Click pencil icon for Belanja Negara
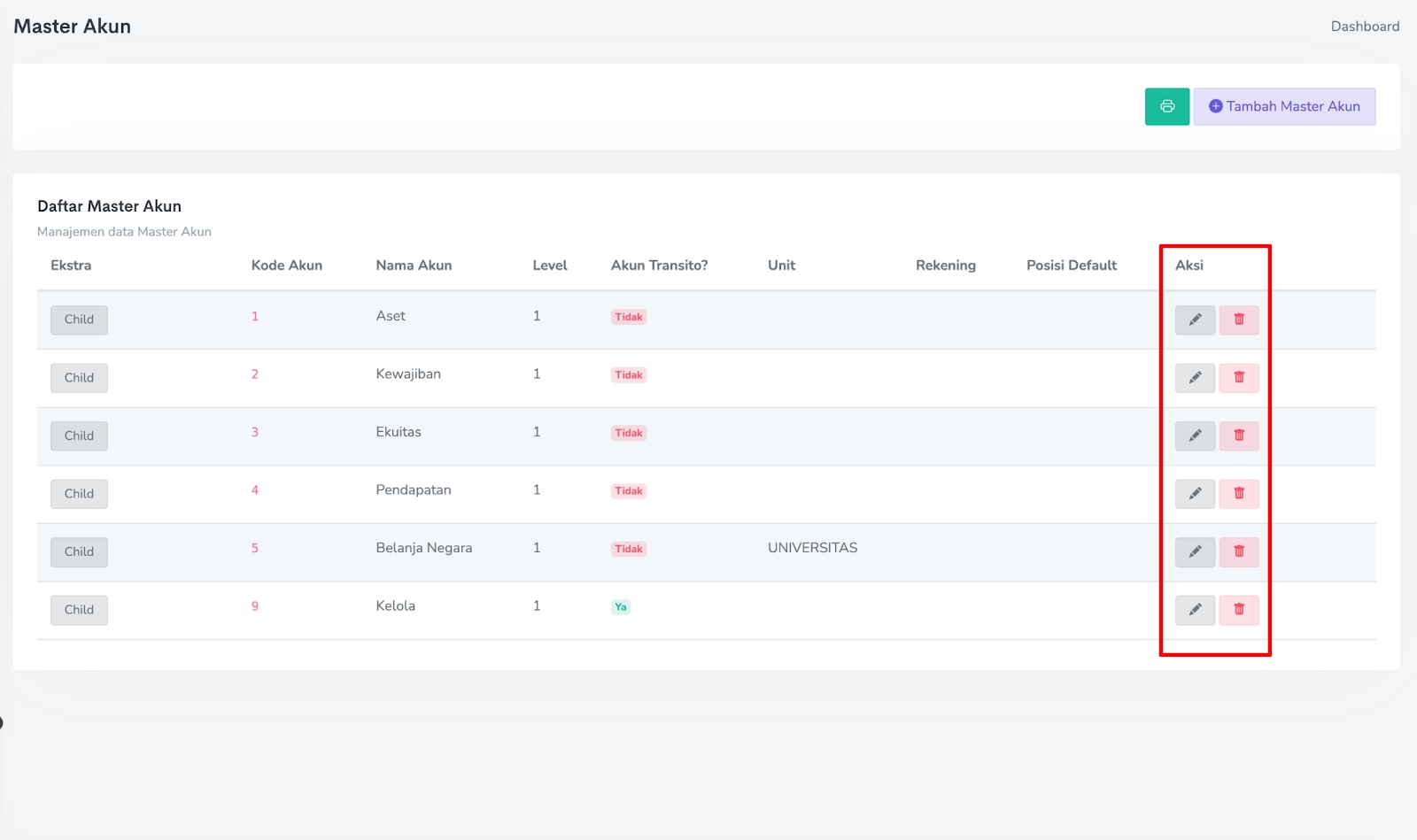This screenshot has width=1417, height=840. coord(1195,552)
